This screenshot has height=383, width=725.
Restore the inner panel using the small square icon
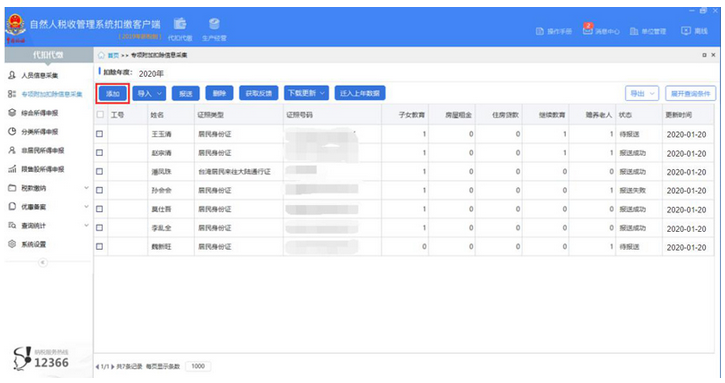pos(704,55)
